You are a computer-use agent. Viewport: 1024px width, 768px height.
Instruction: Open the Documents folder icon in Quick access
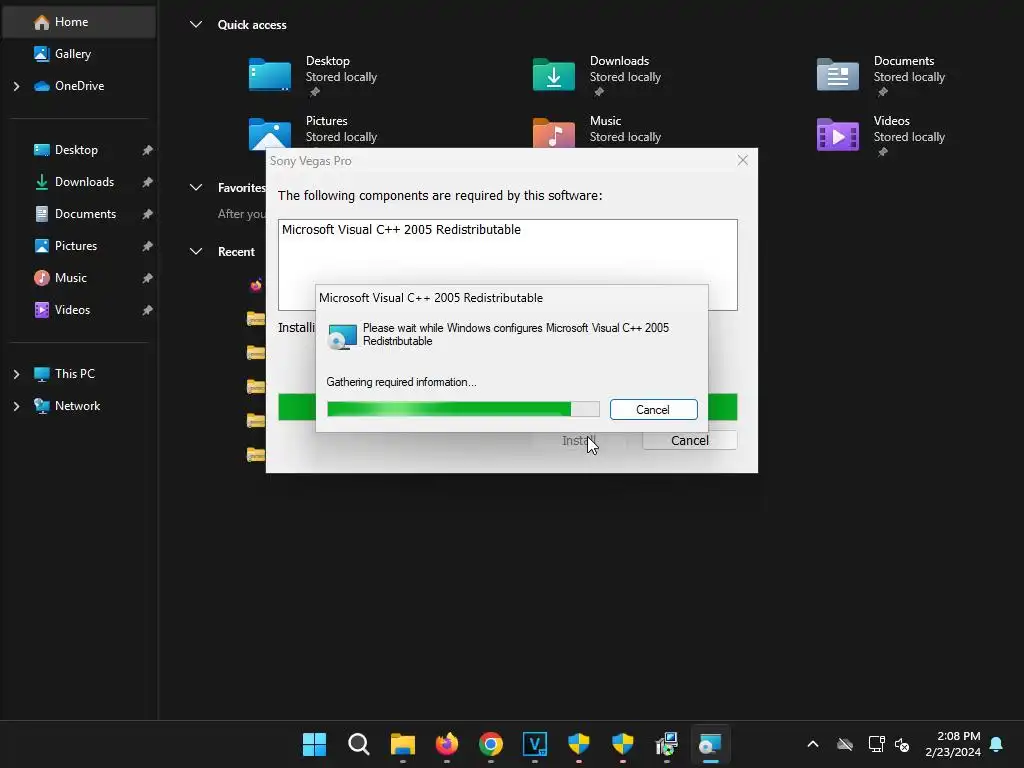(838, 74)
